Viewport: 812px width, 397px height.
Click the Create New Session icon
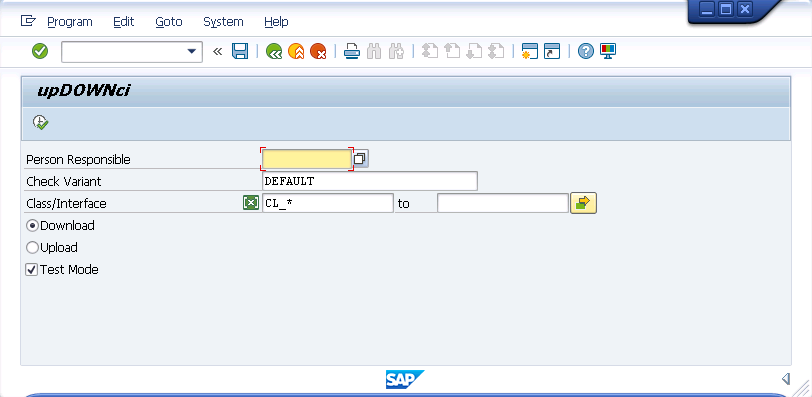[530, 51]
